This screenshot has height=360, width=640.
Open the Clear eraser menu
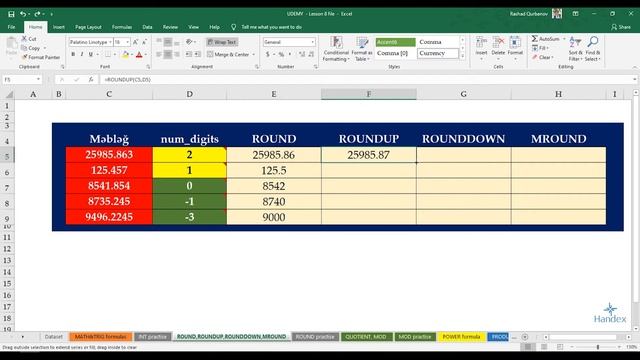pyautogui.click(x=543, y=57)
